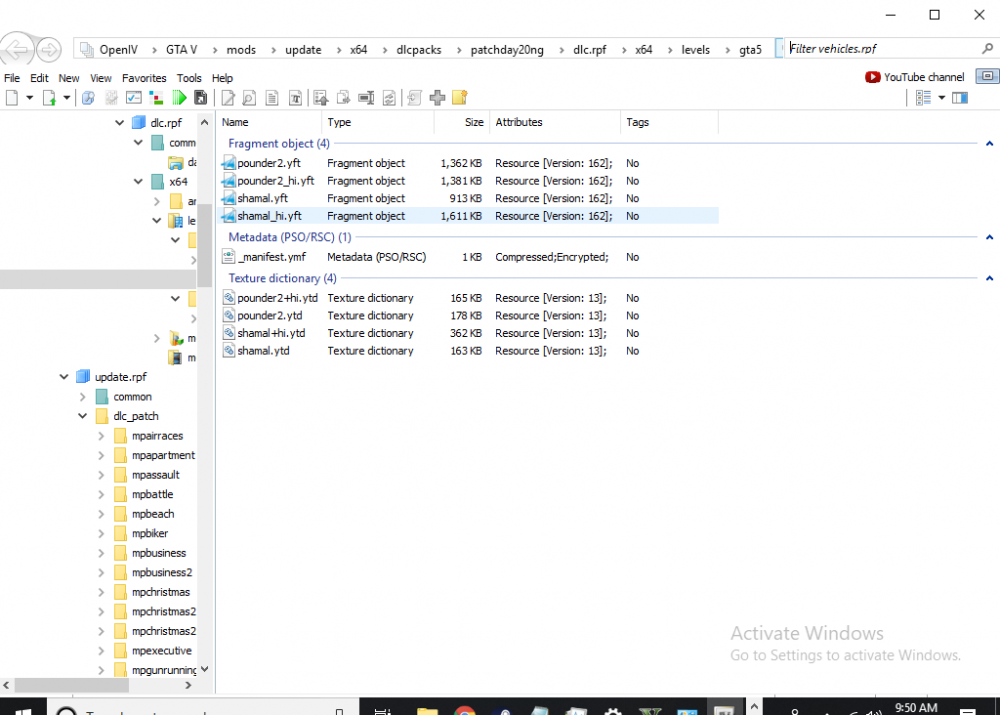Collapse the Fragment object group
This screenshot has height=715, width=1000.
[989, 144]
